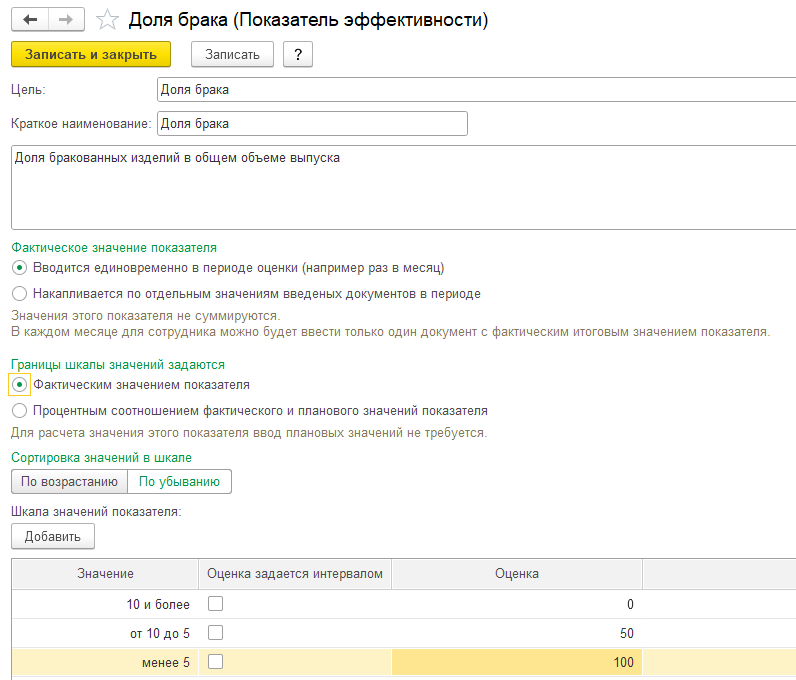
Task: Click the 'Записать' button
Action: pyautogui.click(x=232, y=54)
